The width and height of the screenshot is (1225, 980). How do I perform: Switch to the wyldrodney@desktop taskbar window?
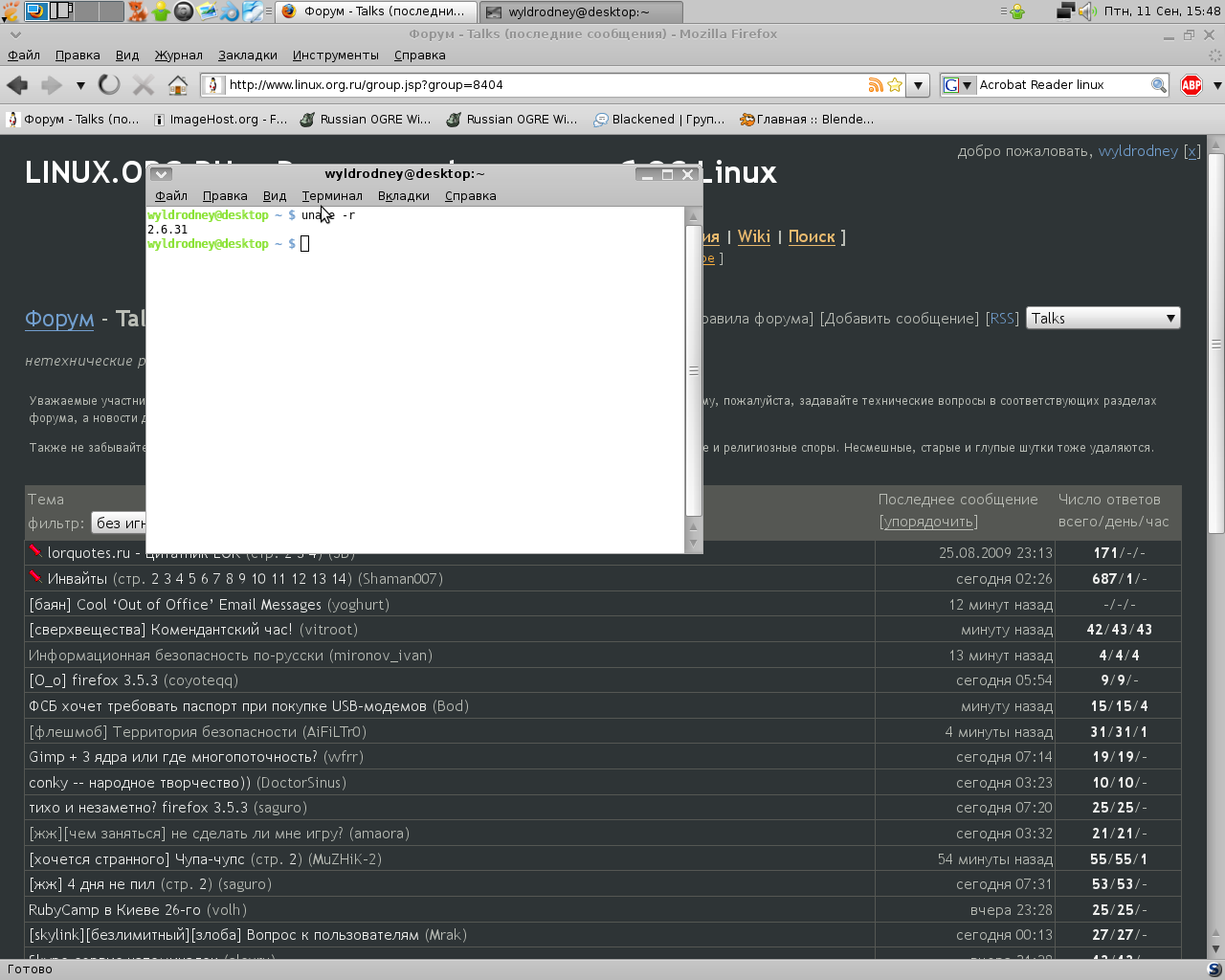580,11
